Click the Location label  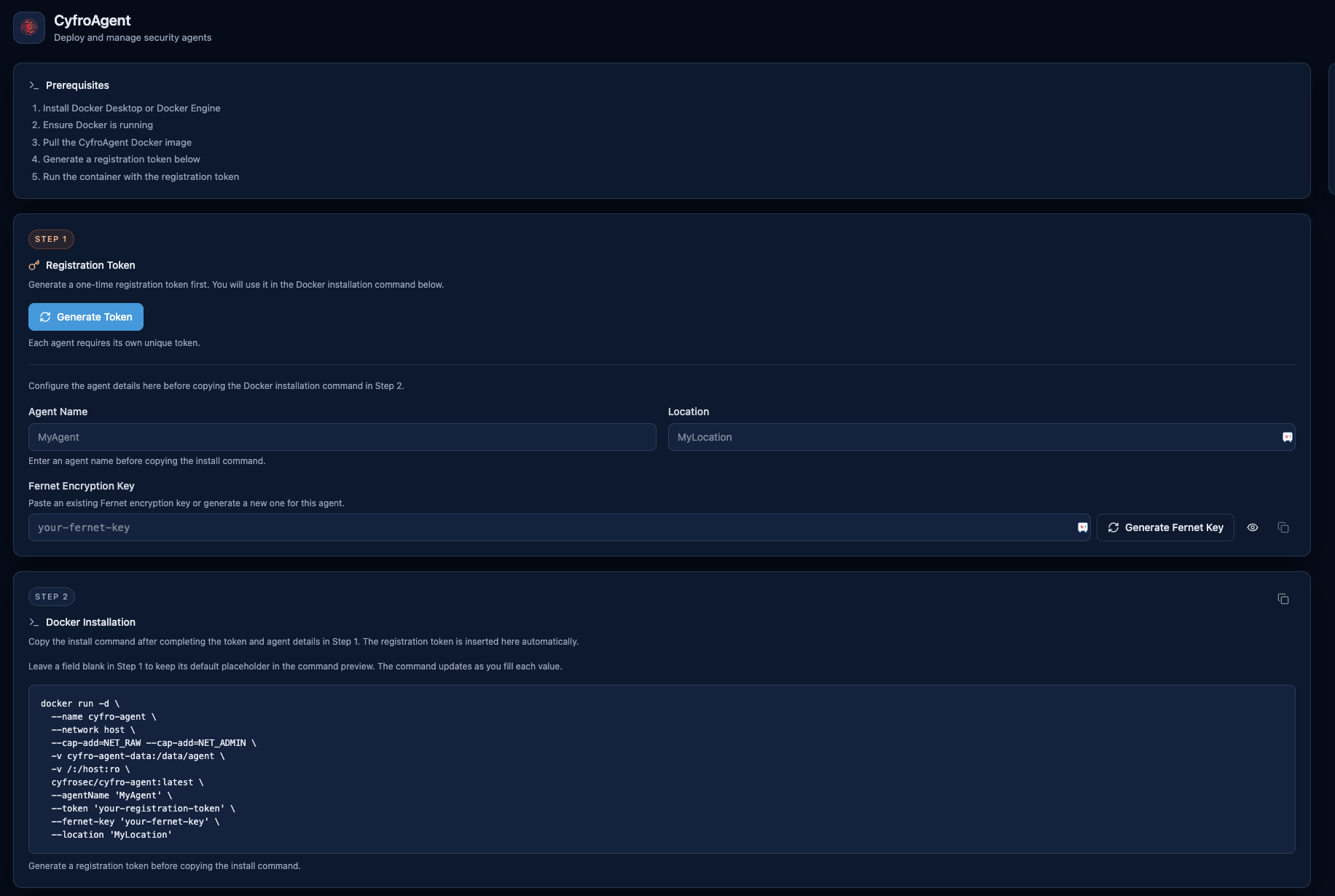pos(689,412)
